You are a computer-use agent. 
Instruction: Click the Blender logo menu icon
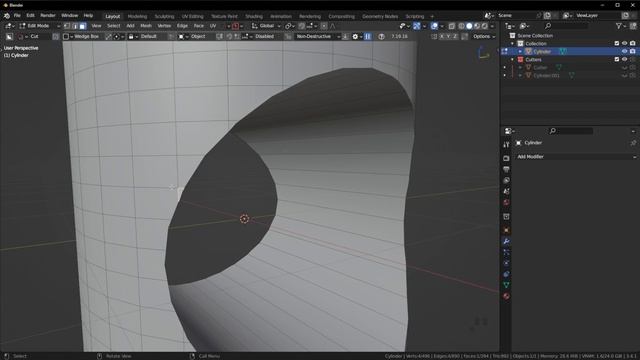pyautogui.click(x=7, y=16)
